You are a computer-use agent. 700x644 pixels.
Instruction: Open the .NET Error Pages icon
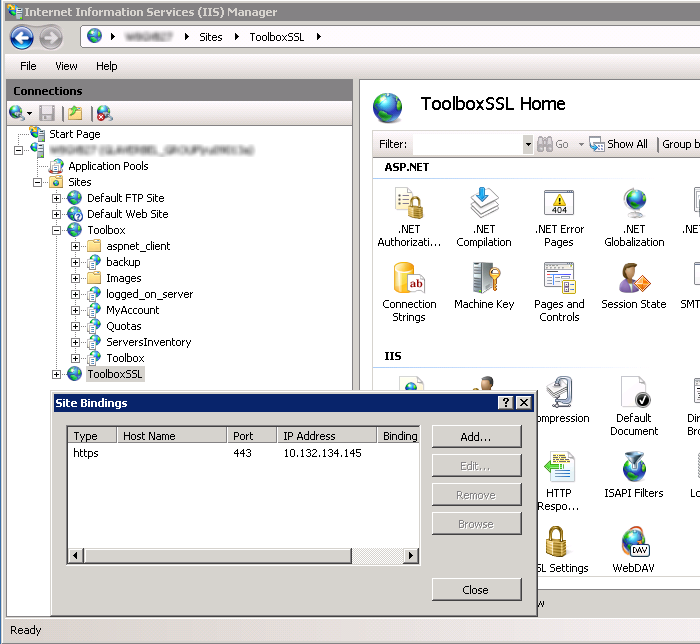click(559, 206)
